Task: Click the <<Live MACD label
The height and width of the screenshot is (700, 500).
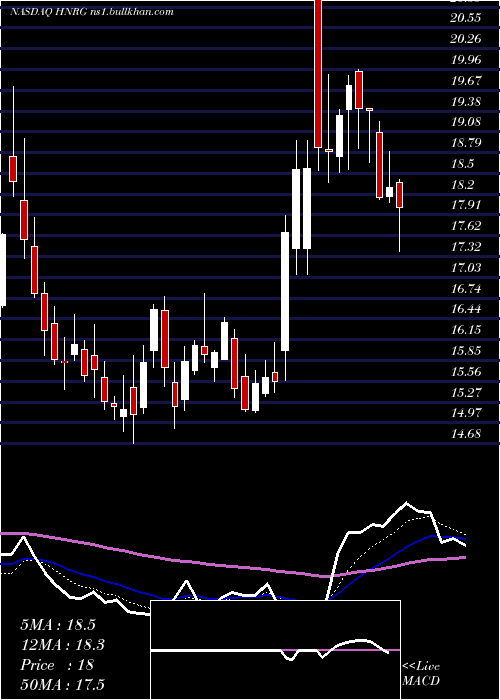Action: tap(421, 674)
